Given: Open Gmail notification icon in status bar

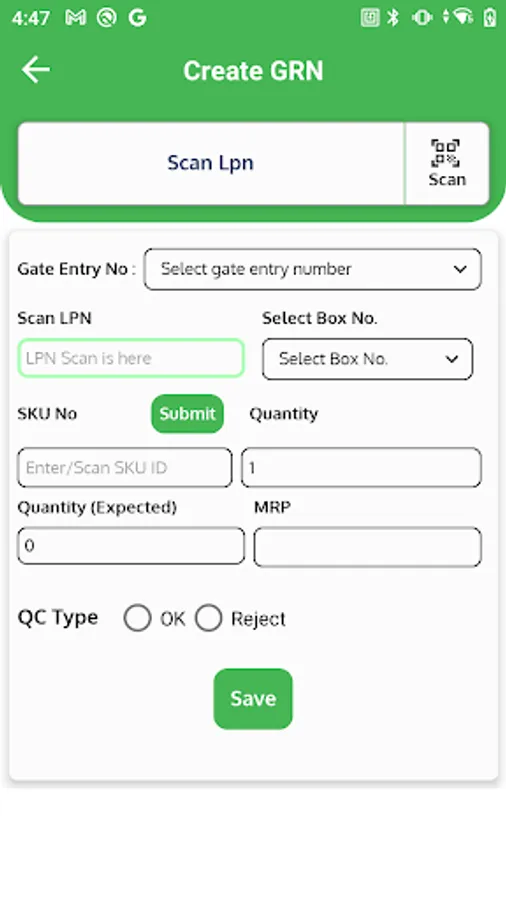Looking at the screenshot, I should coord(75,18).
